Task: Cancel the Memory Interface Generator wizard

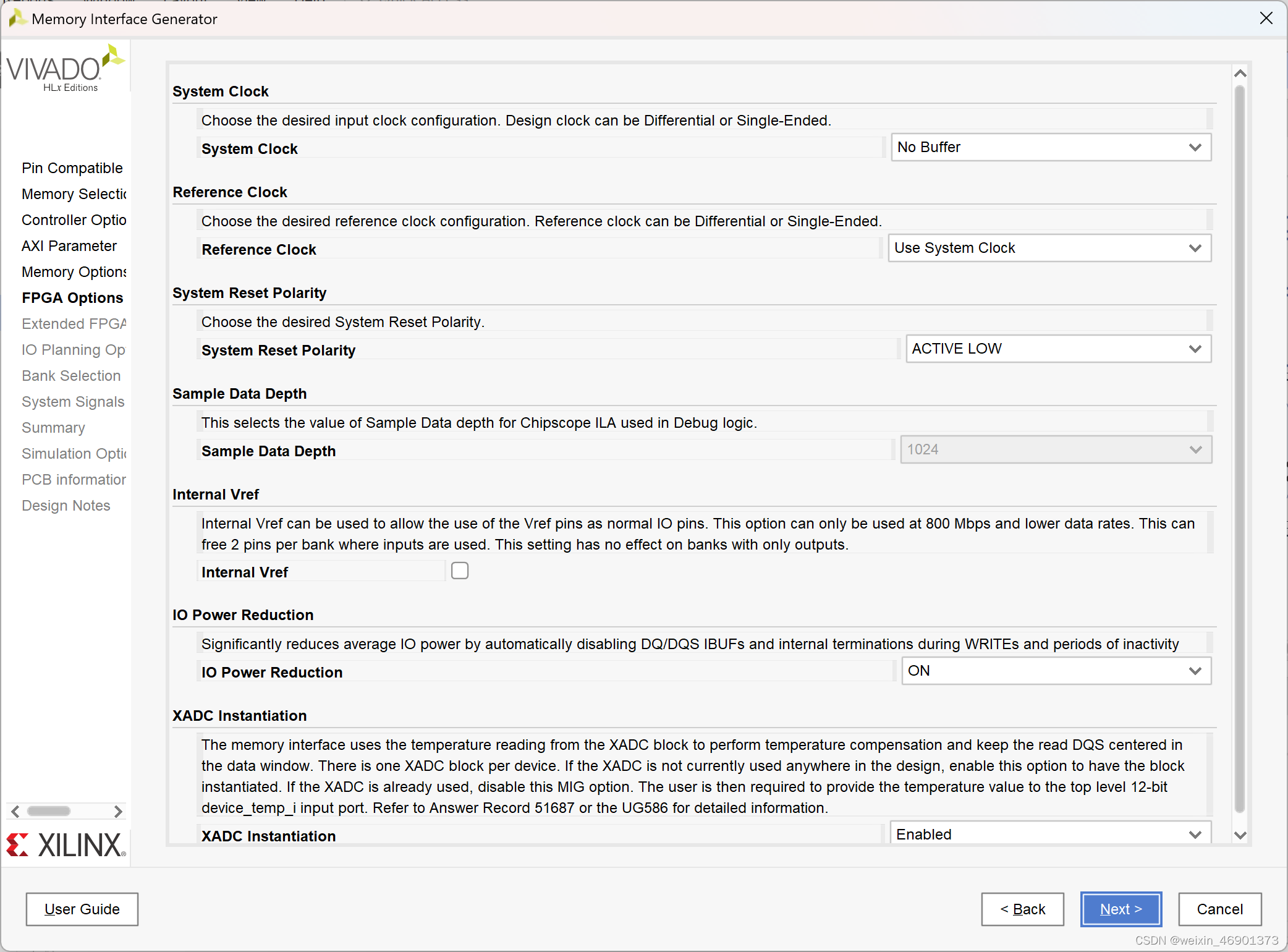Action: coord(1220,909)
